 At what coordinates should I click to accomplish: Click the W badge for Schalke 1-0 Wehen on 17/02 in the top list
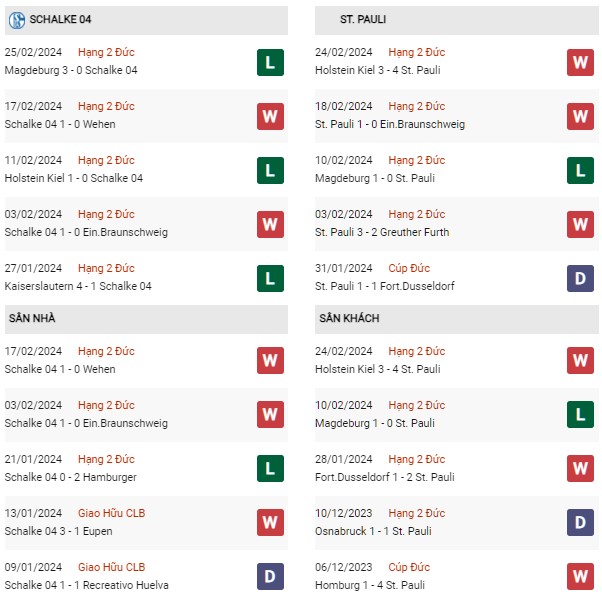(x=270, y=116)
